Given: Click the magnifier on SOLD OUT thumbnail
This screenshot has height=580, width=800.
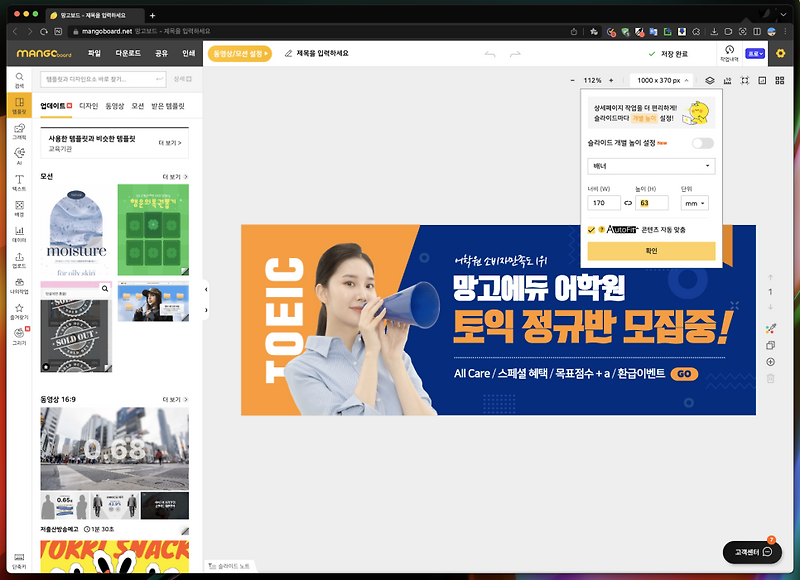Looking at the screenshot, I should 105,289.
